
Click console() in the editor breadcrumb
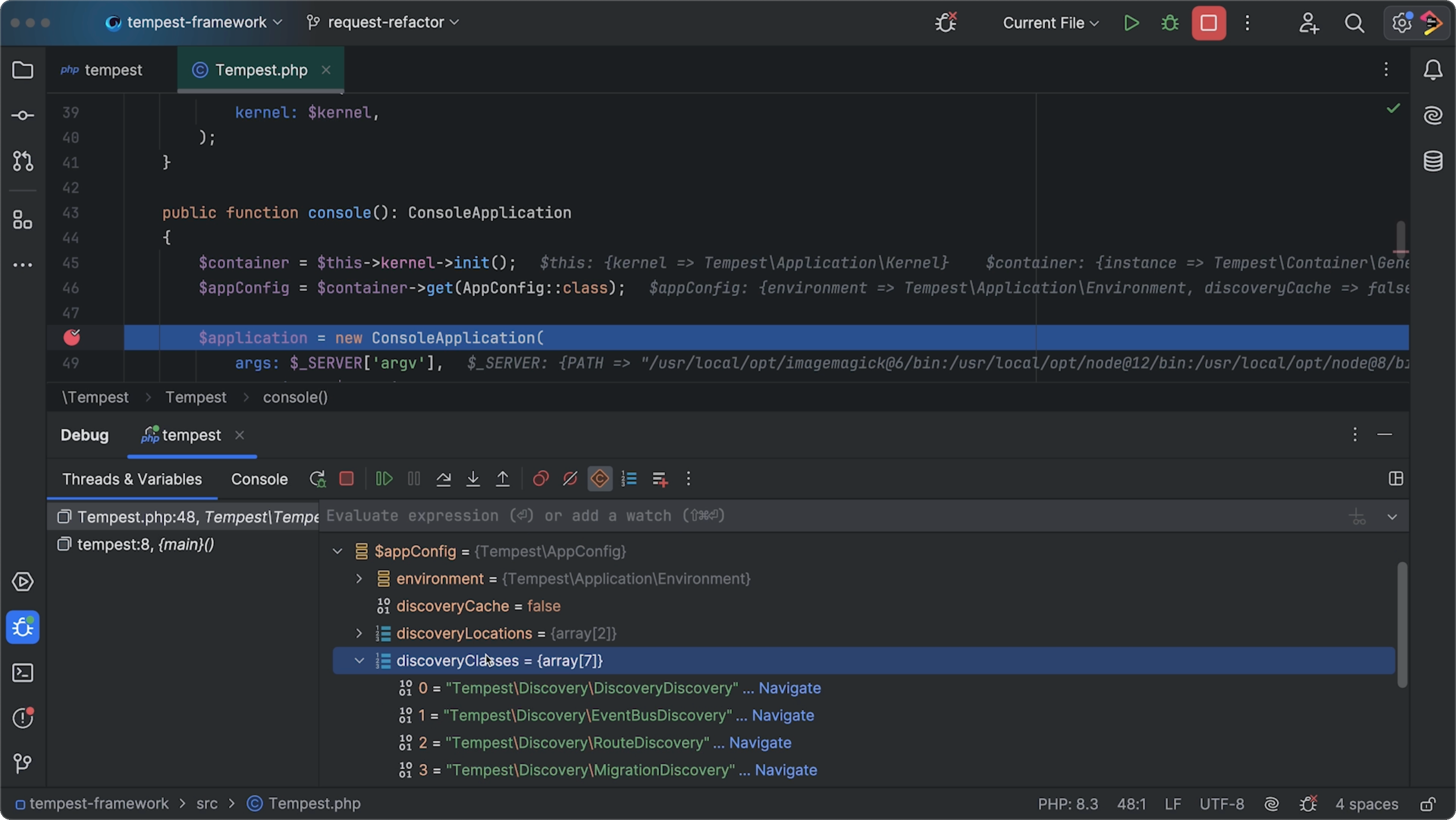pyautogui.click(x=295, y=397)
